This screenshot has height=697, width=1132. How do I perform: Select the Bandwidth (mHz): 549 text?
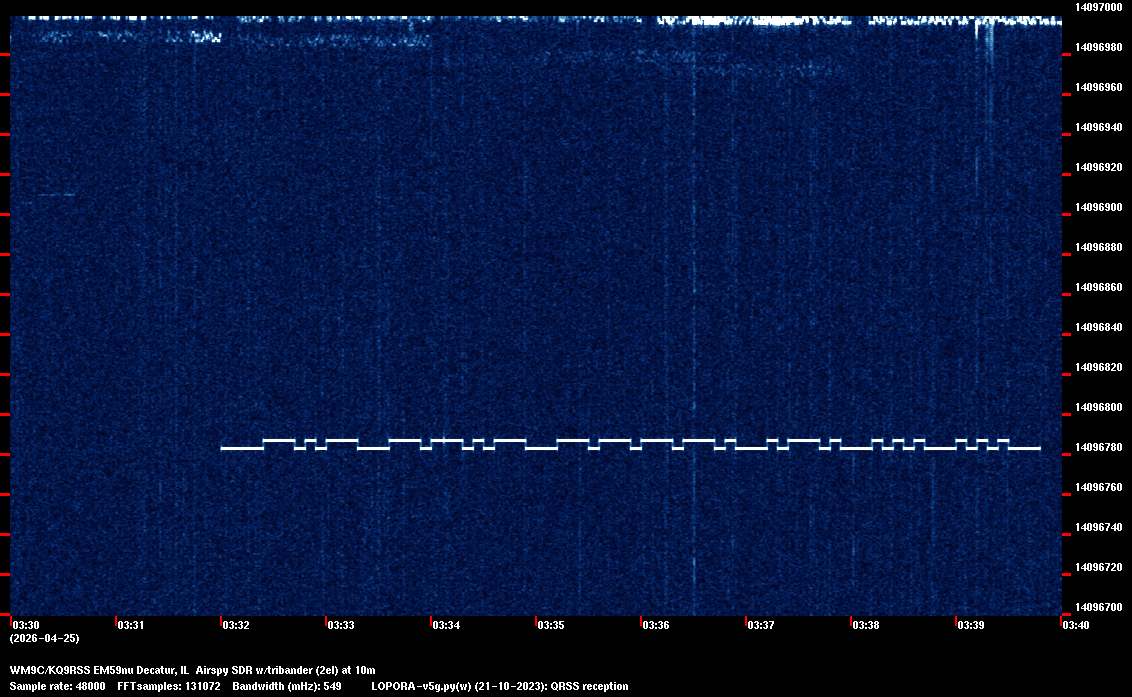coord(287,686)
